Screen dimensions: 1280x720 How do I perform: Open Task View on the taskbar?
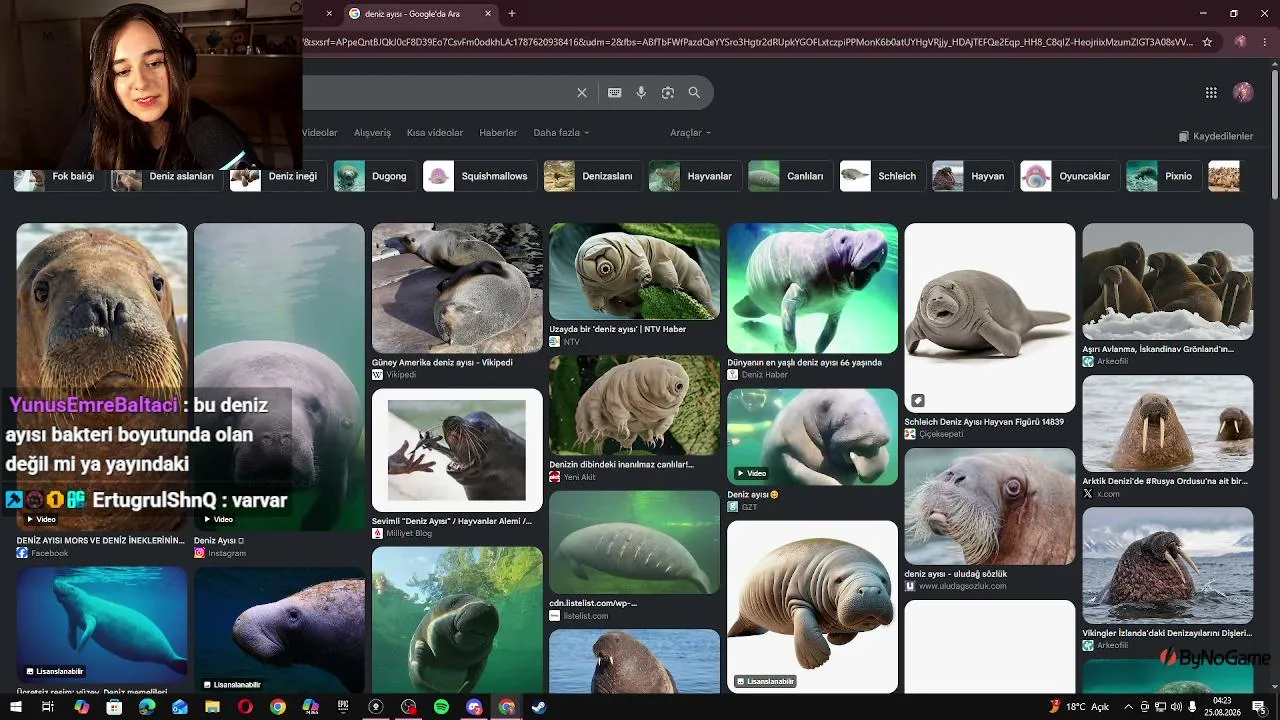pos(47,707)
